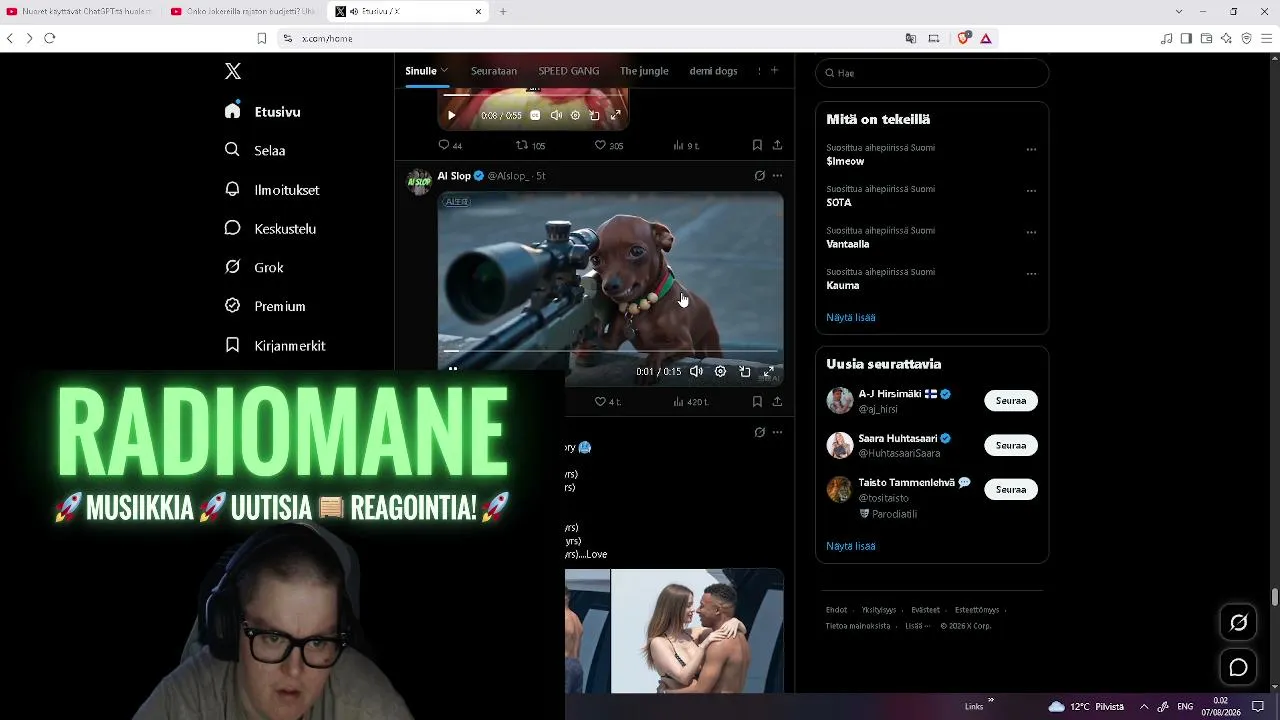Open Brave Shields in the address bar
1280x720 pixels.
[963, 38]
